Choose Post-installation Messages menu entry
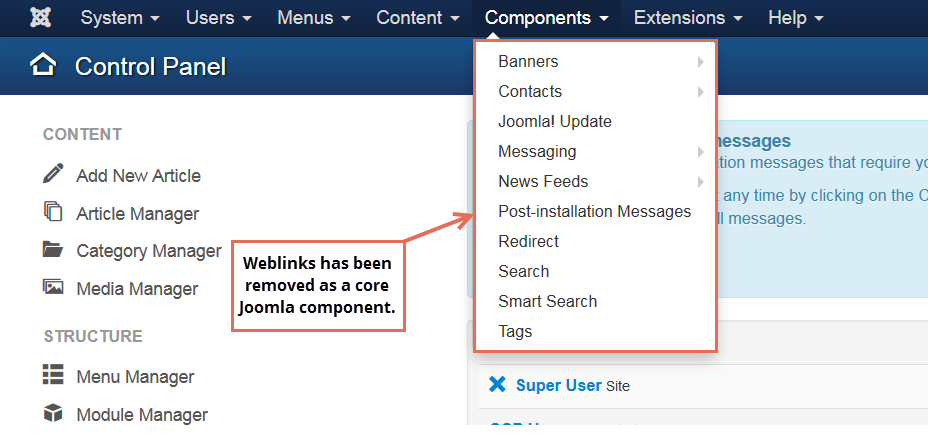Screen dimensions: 928x438 pyautogui.click(x=595, y=211)
